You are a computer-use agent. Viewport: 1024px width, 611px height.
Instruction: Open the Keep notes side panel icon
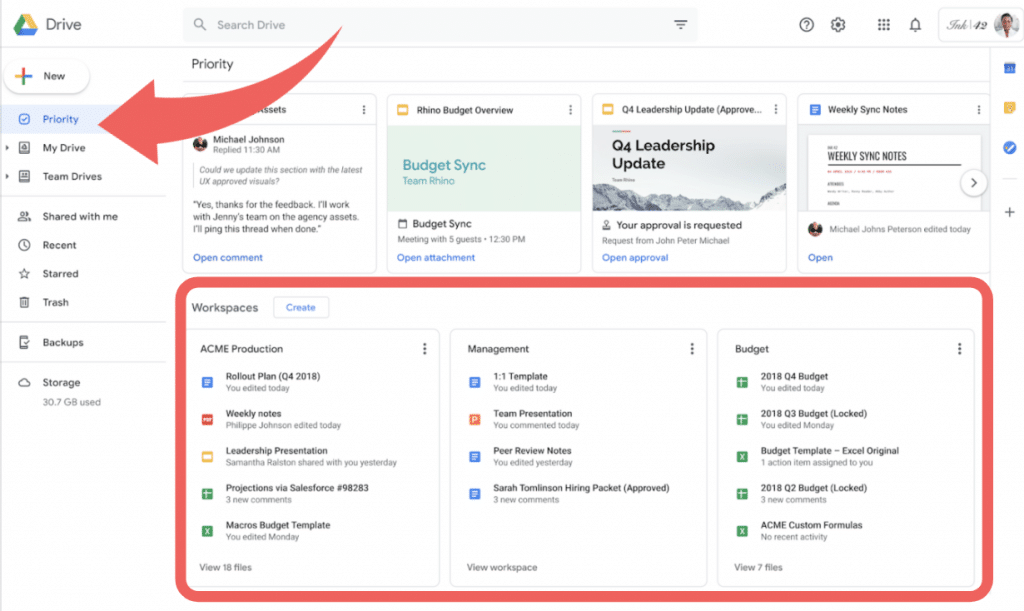click(x=1009, y=107)
